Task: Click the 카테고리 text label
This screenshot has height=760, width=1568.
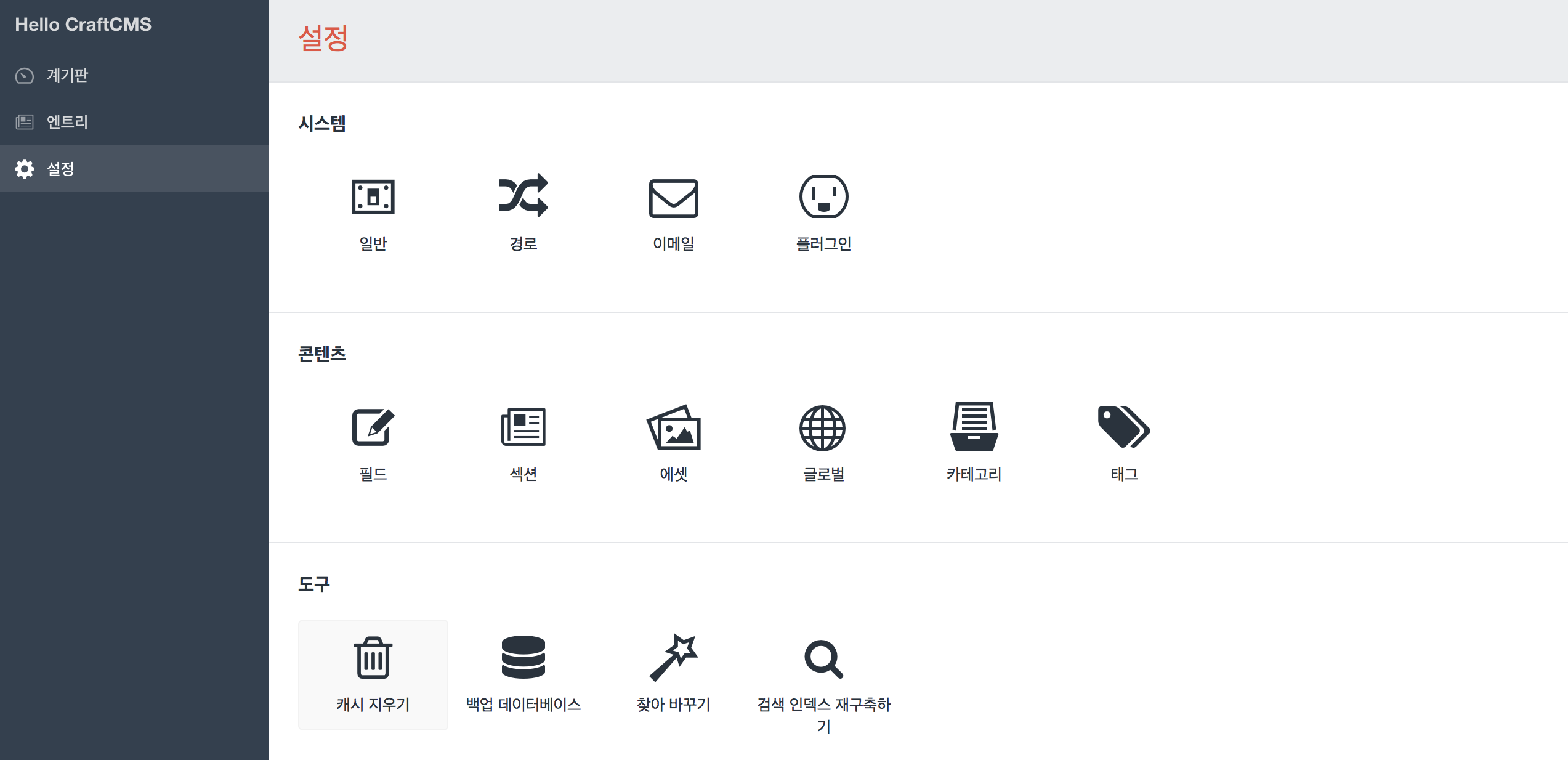Action: point(974,474)
